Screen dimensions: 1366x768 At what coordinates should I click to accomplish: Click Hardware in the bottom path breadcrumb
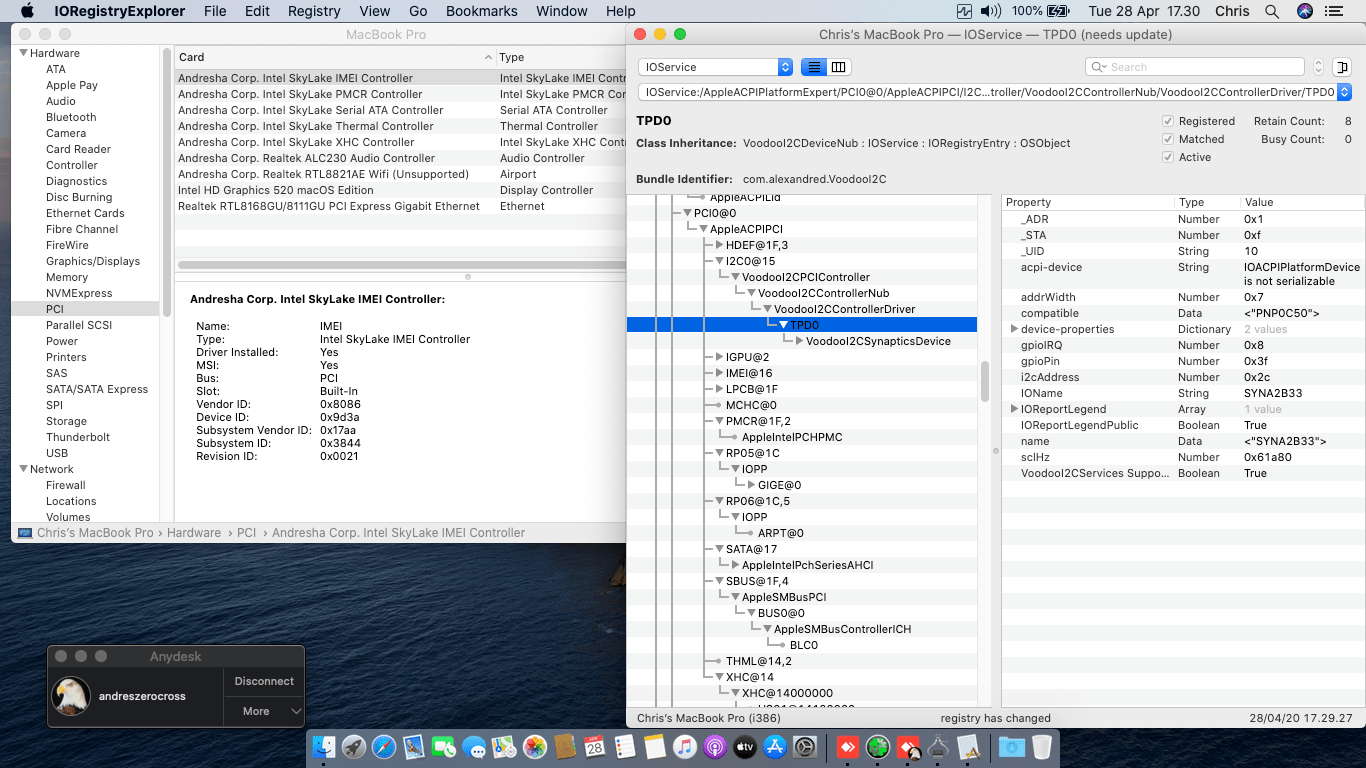pos(194,533)
